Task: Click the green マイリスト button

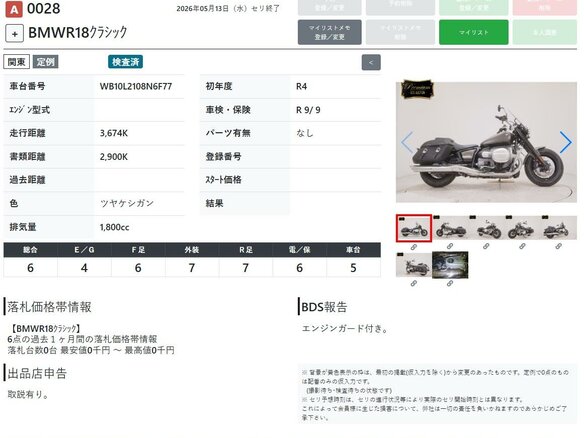Action: pyautogui.click(x=473, y=32)
